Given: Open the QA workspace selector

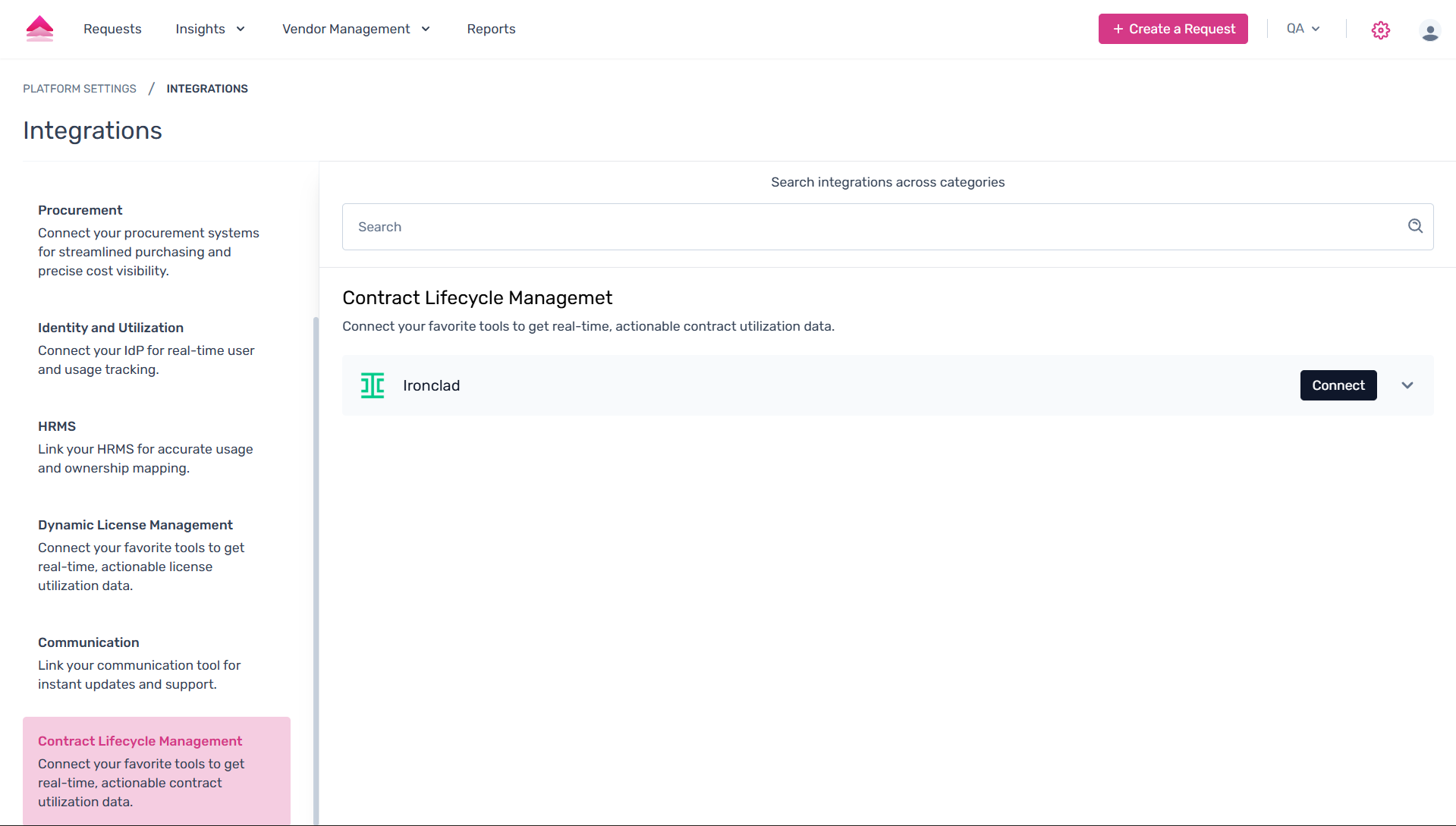Looking at the screenshot, I should [x=1303, y=29].
